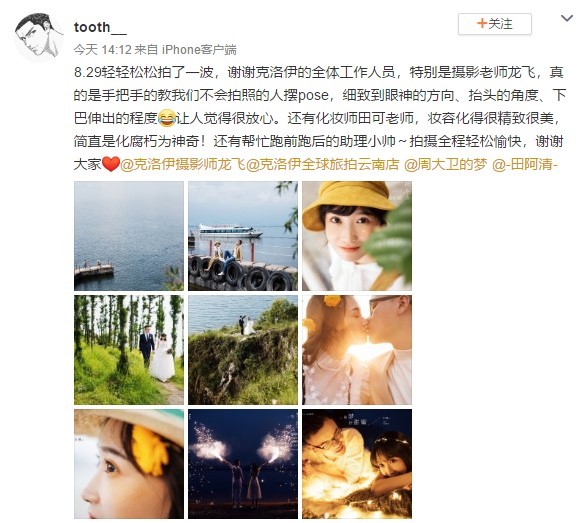This screenshot has height=523, width=588.
Task: Open the couple with fairy lights photo
Action: tap(357, 464)
